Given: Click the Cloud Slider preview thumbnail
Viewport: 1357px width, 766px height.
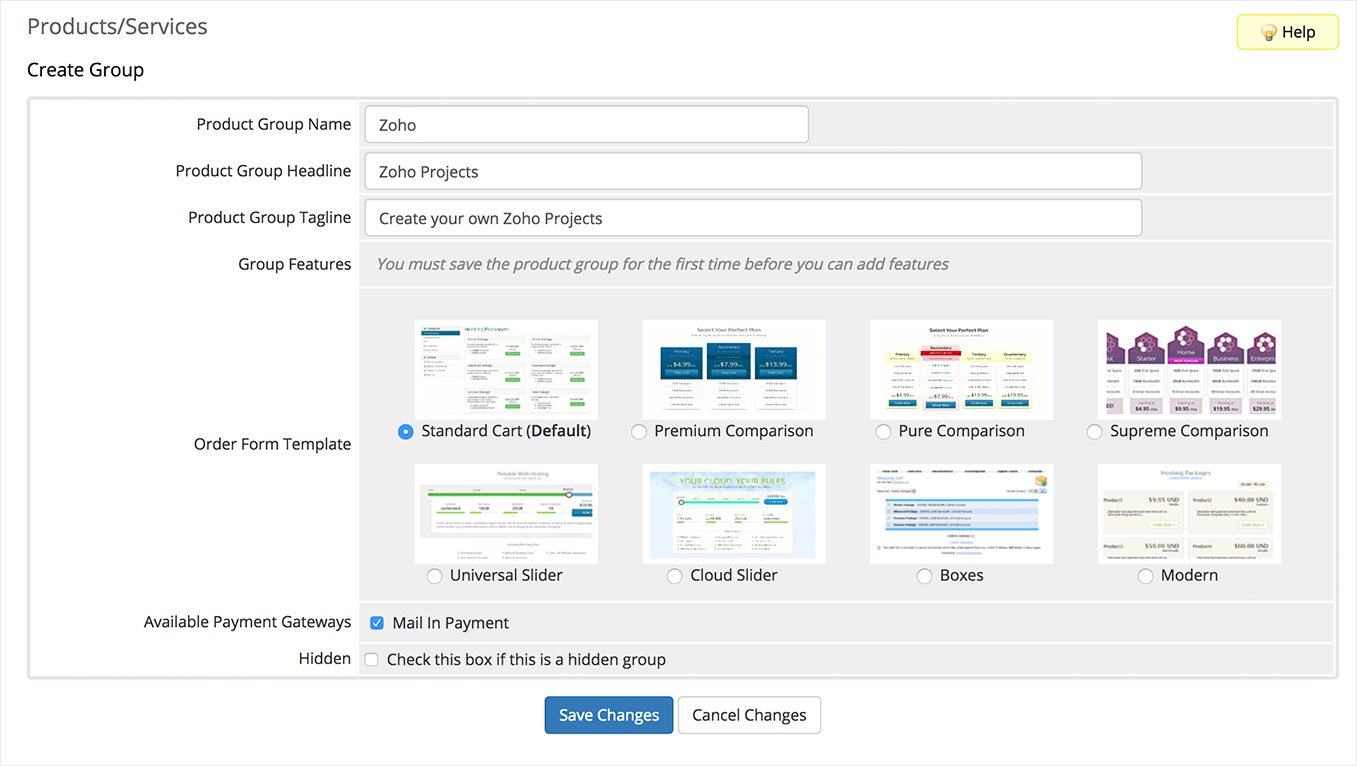Looking at the screenshot, I should point(734,513).
